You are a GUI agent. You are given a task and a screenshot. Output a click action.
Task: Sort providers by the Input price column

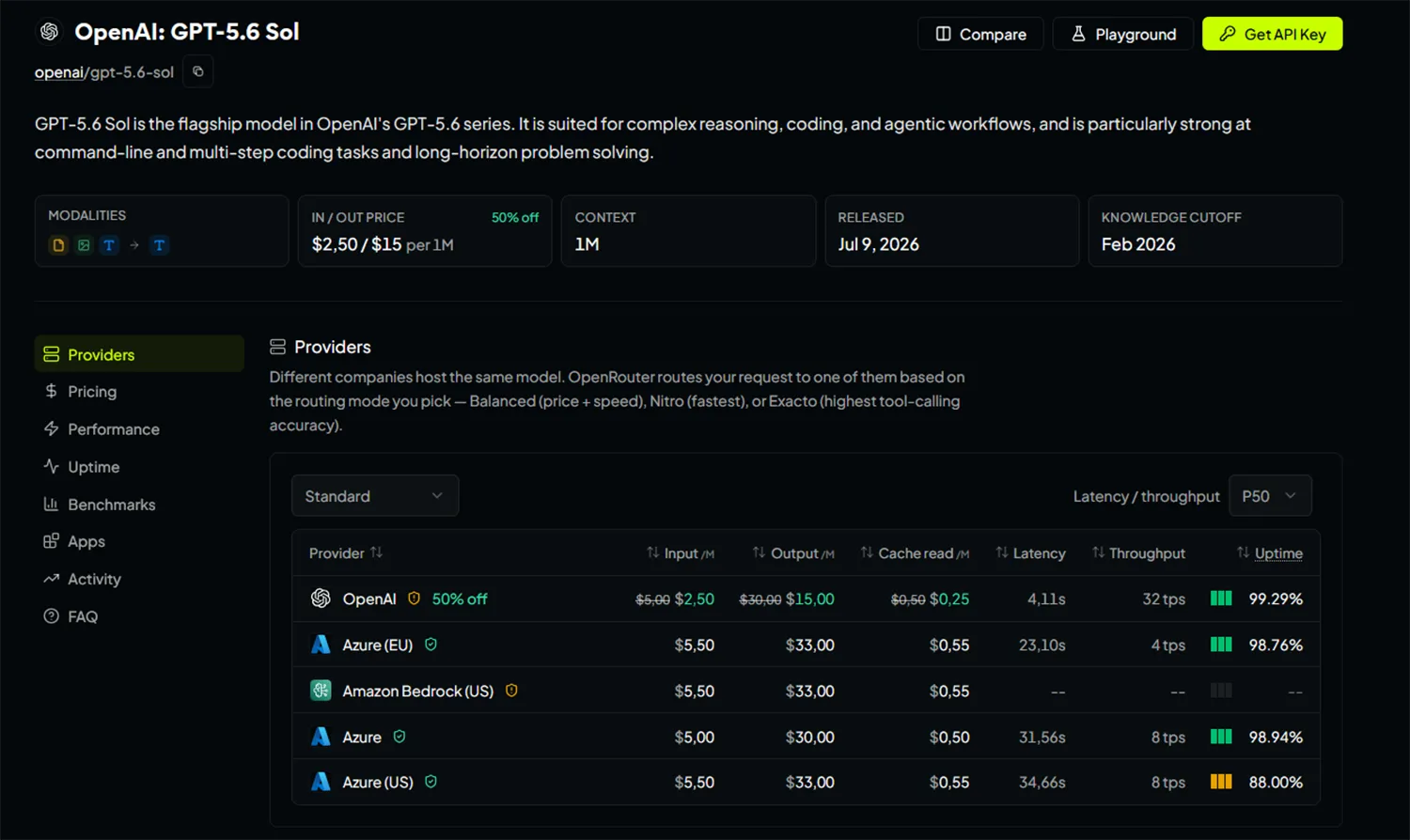click(680, 553)
